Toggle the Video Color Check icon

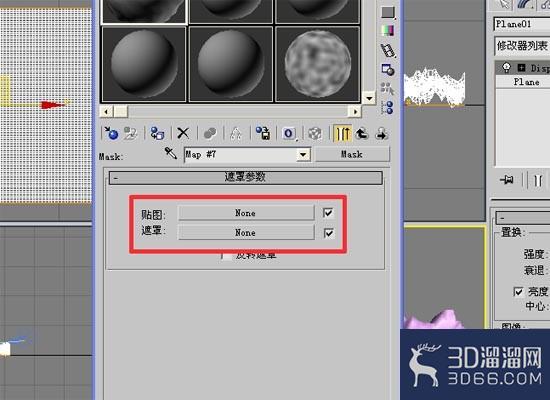pos(388,31)
